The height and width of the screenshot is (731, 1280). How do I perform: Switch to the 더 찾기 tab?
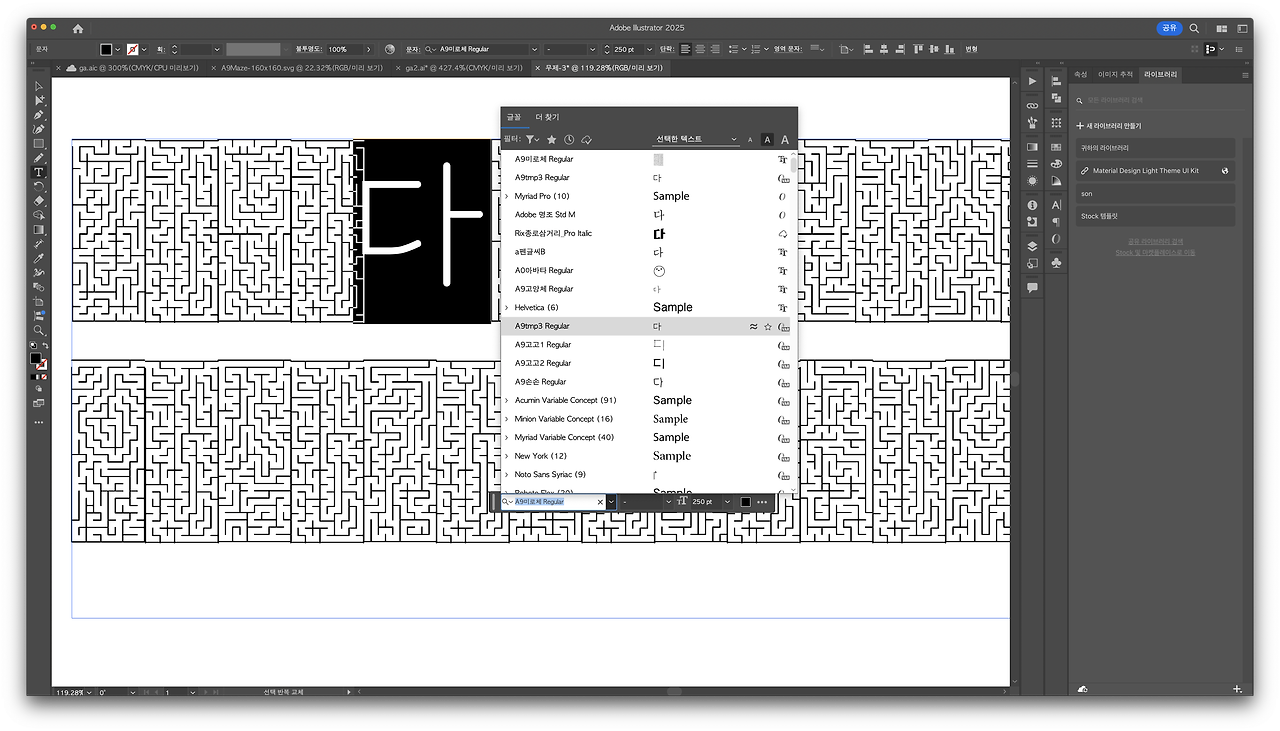[x=547, y=117]
